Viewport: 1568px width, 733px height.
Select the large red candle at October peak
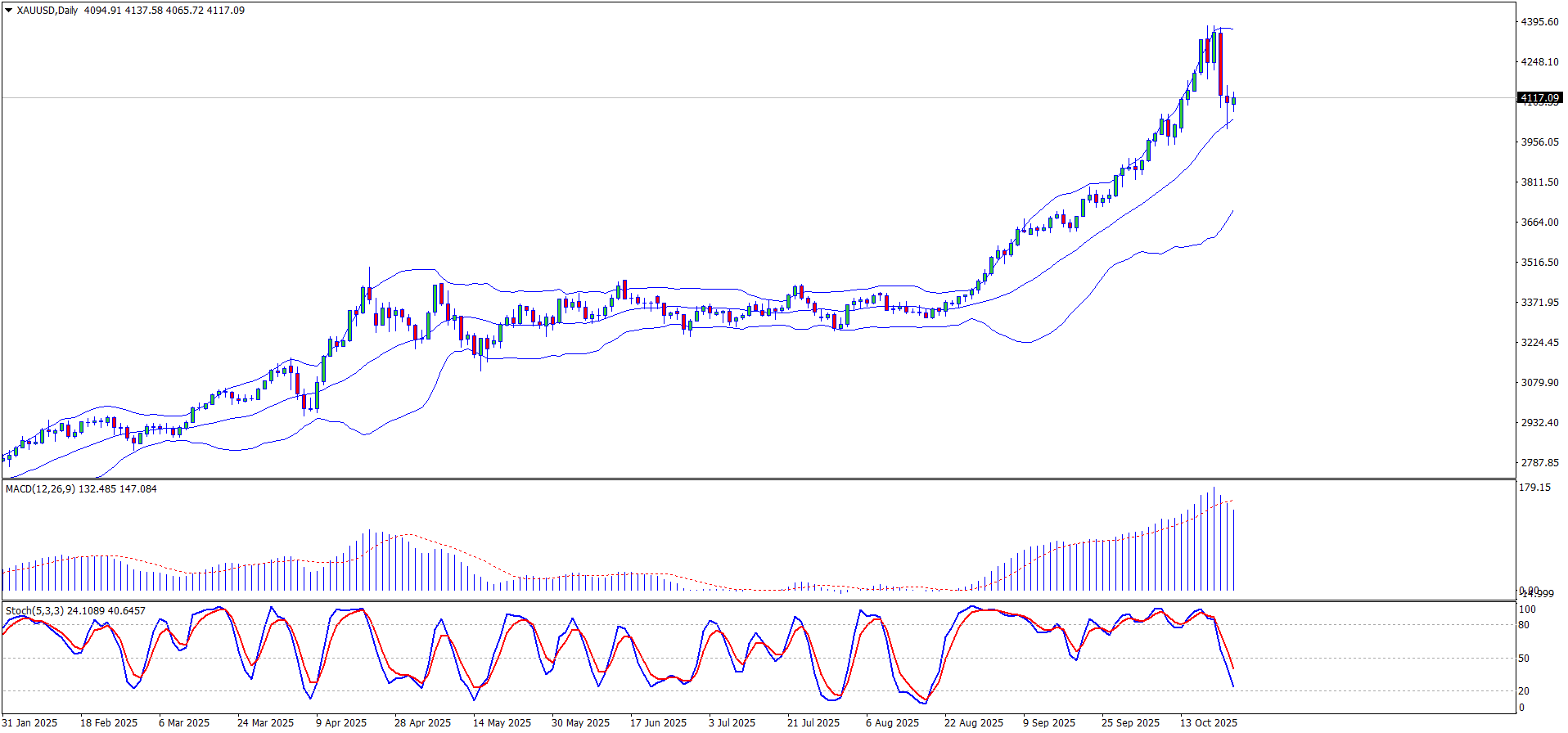tap(1220, 64)
